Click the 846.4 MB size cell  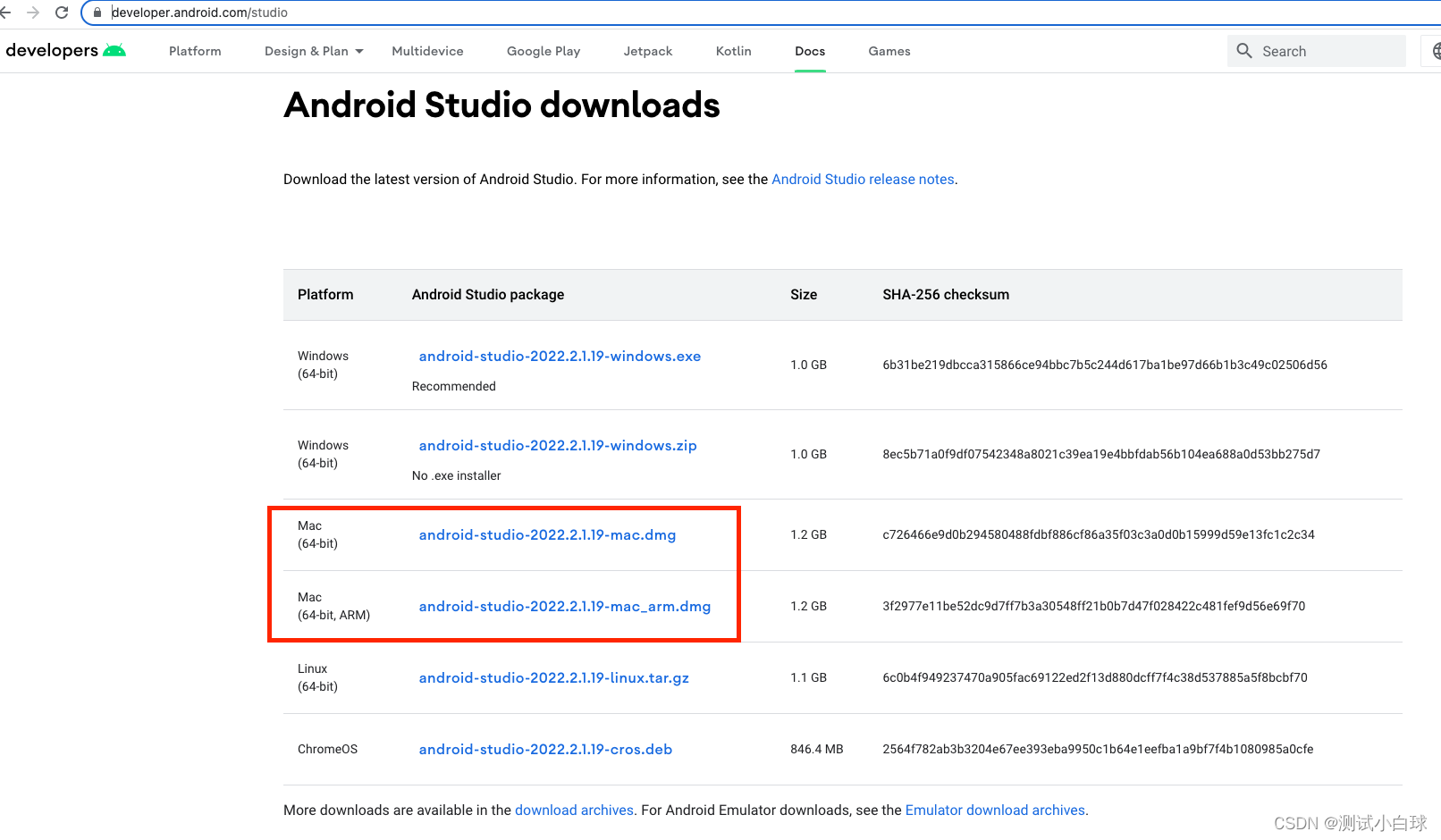(817, 749)
